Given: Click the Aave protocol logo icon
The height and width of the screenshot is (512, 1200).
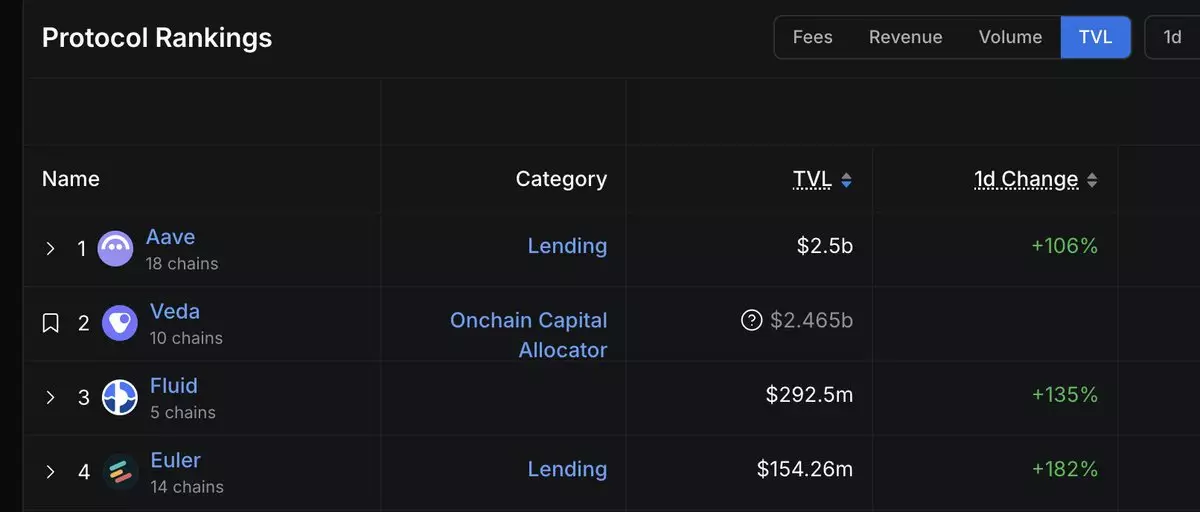Looking at the screenshot, I should pyautogui.click(x=115, y=249).
